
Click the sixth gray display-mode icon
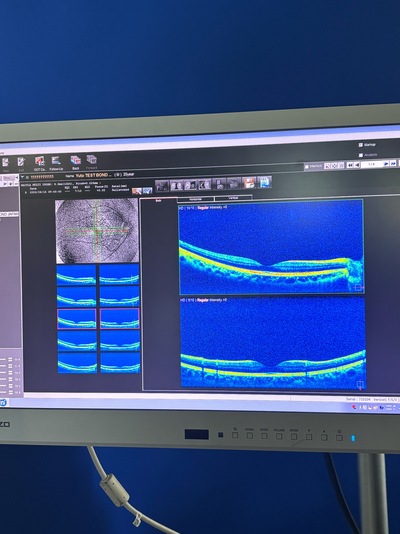click(234, 183)
